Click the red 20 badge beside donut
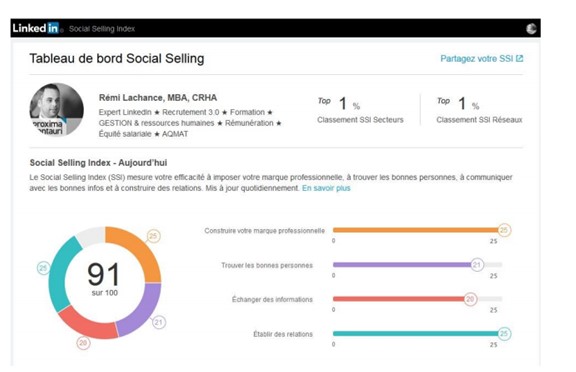The height and width of the screenshot is (372, 576). [83, 343]
